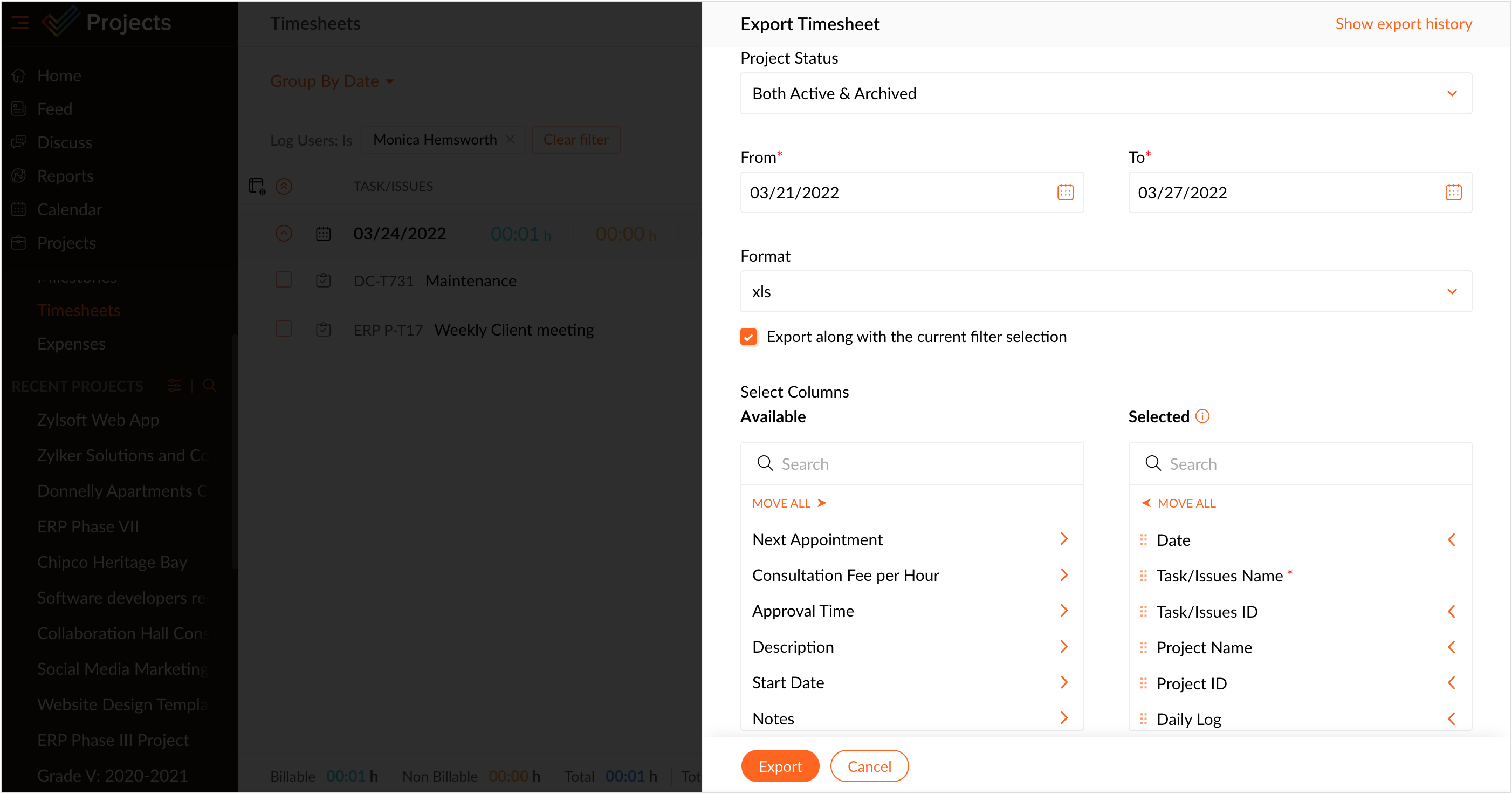1512x794 pixels.
Task: Open the Format xls dropdown
Action: (x=1105, y=291)
